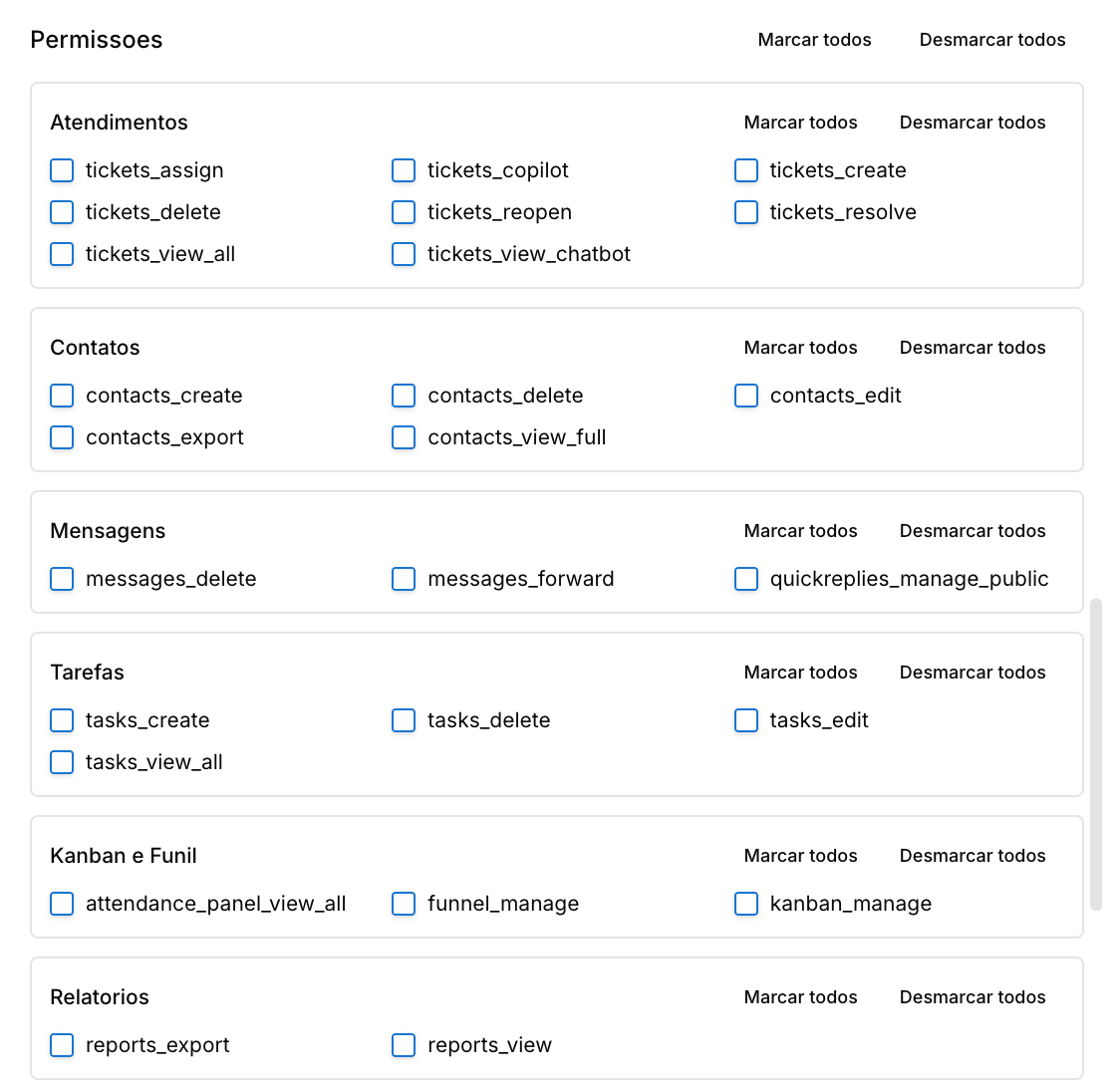This screenshot has width=1120, height=1088.
Task: Enable tickets_view_chatbot permission
Action: tap(404, 254)
